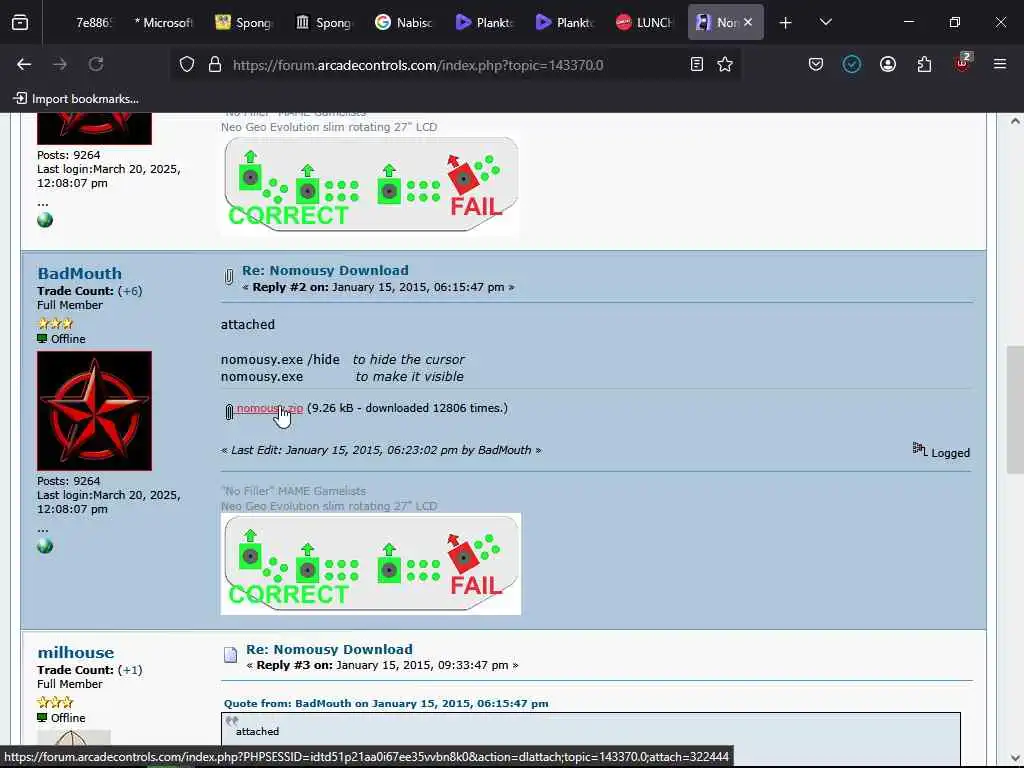This screenshot has width=1024, height=768.
Task: Close the active Nomousy tab
Action: [748, 22]
